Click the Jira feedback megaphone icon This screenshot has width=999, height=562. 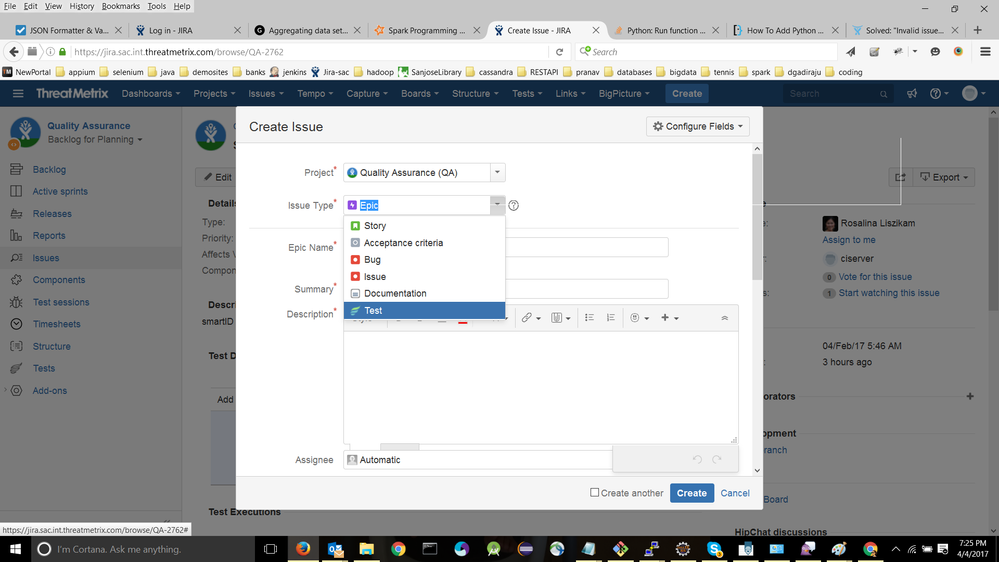tap(912, 94)
